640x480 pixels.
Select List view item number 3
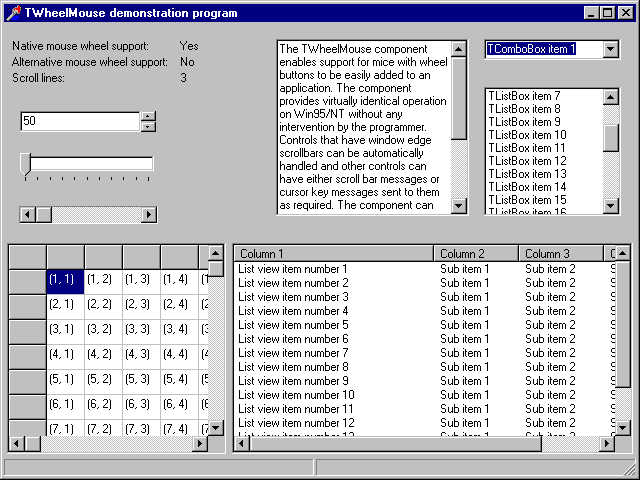[x=293, y=297]
